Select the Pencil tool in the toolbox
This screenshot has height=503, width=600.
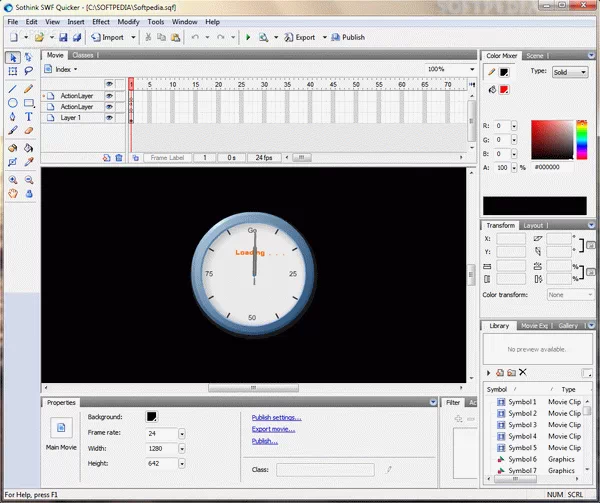pyautogui.click(x=29, y=89)
